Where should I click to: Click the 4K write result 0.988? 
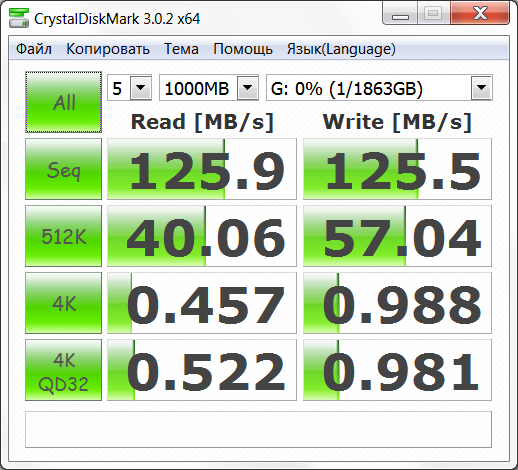click(x=397, y=303)
